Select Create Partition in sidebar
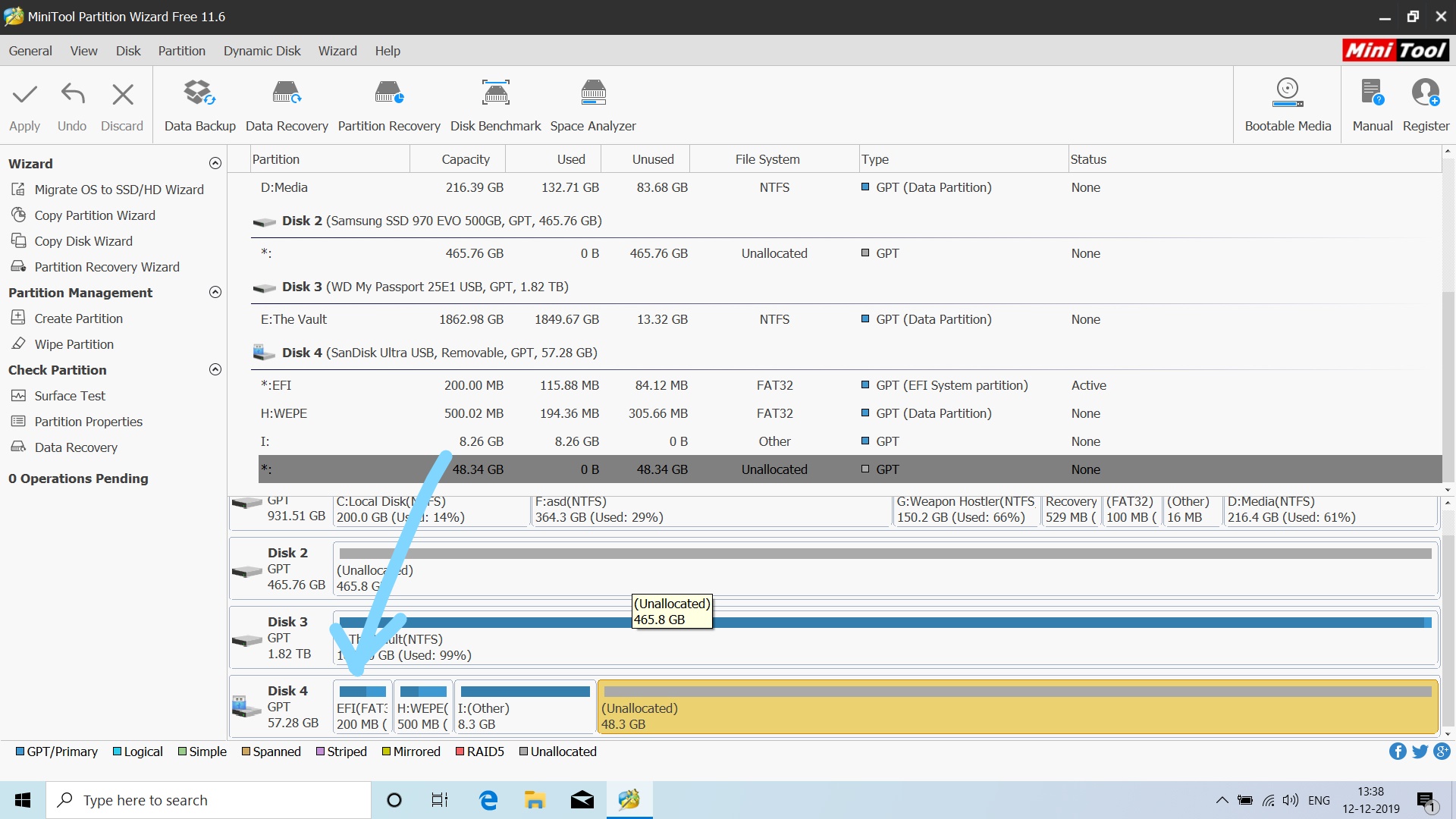Viewport: 1456px width, 819px height. coord(67,318)
